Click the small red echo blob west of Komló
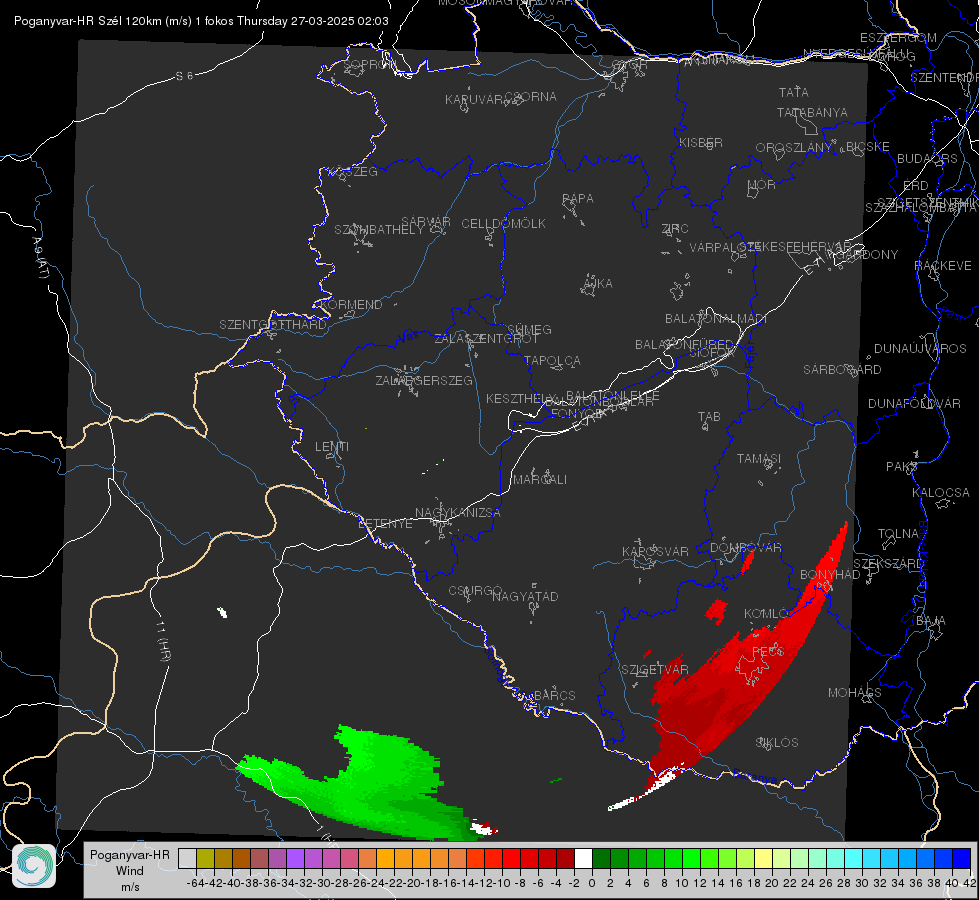Image resolution: width=979 pixels, height=900 pixels. 716,610
